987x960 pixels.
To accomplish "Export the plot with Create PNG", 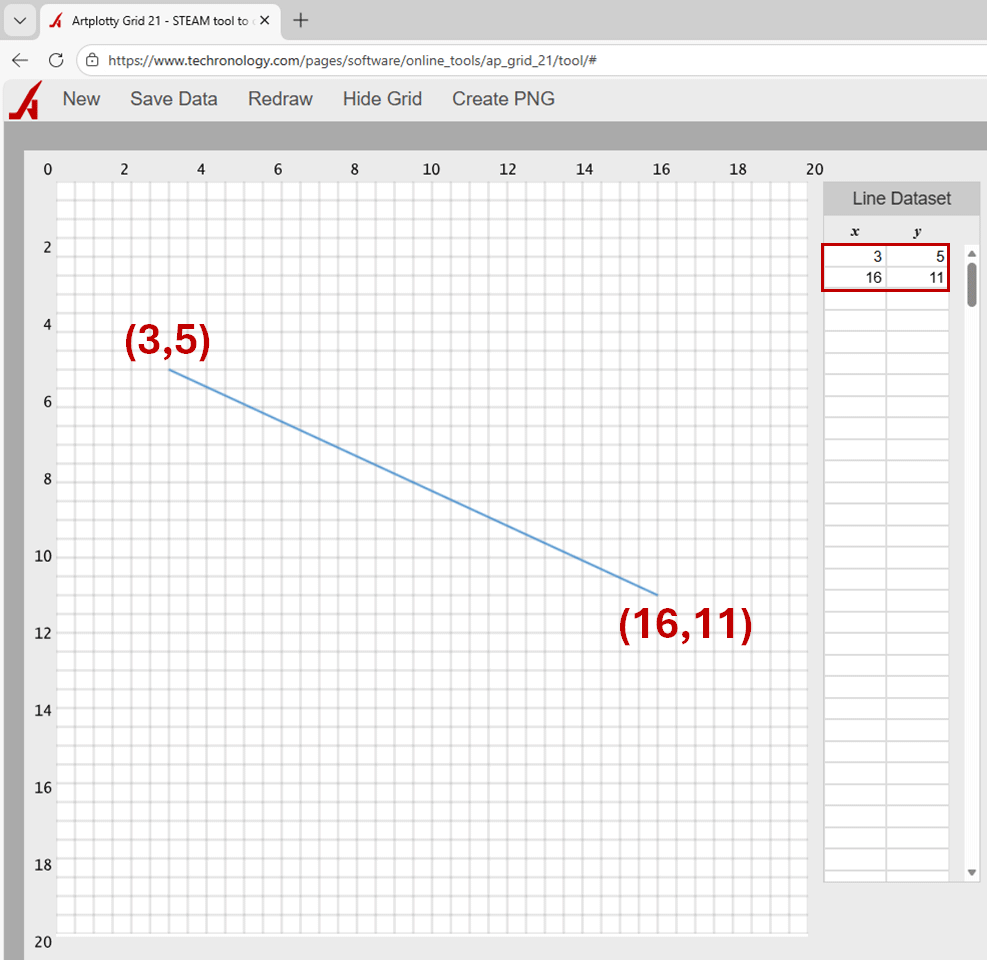I will pos(503,98).
